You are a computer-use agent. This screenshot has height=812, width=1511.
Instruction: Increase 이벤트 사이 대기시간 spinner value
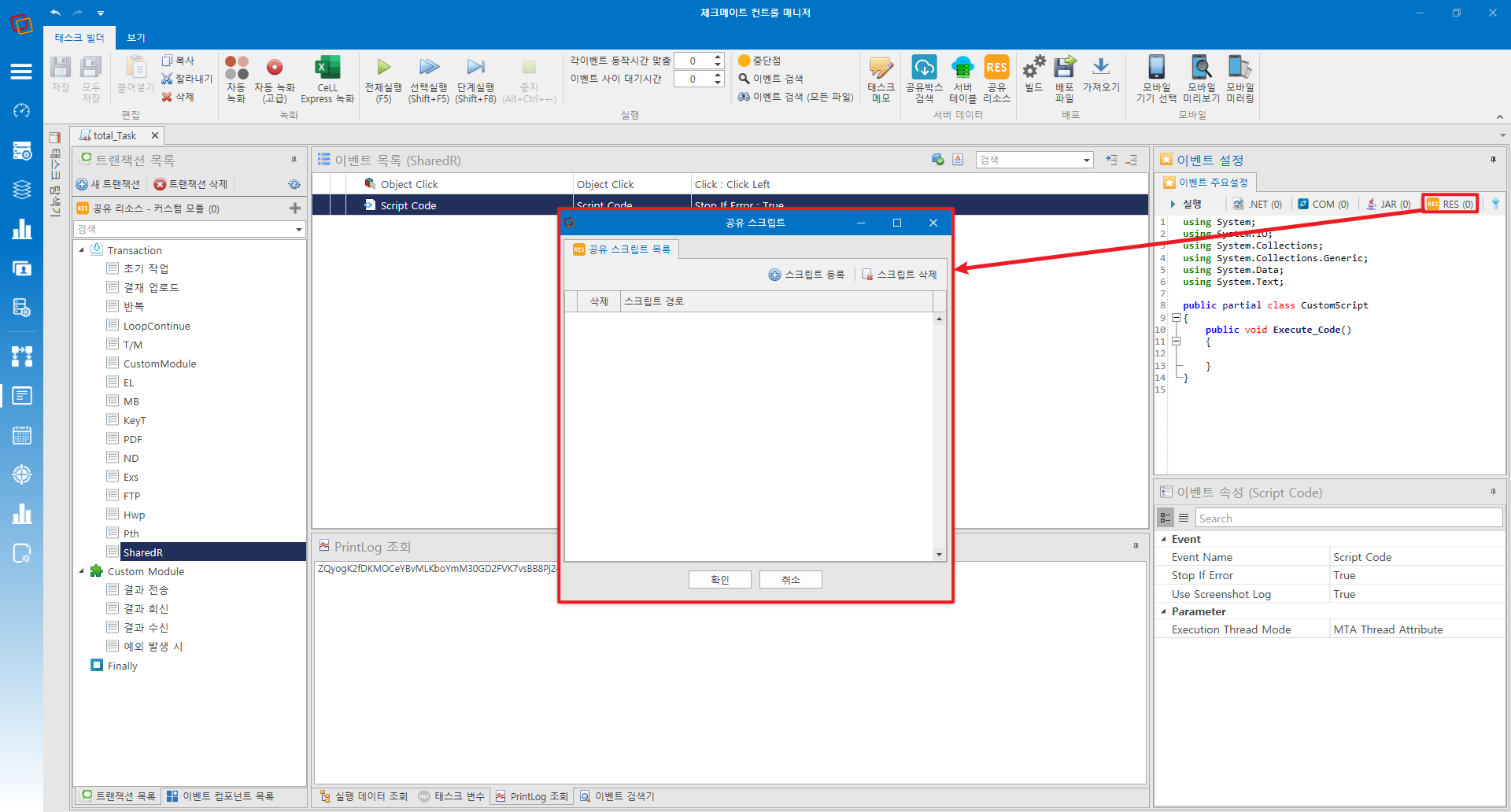click(x=718, y=75)
